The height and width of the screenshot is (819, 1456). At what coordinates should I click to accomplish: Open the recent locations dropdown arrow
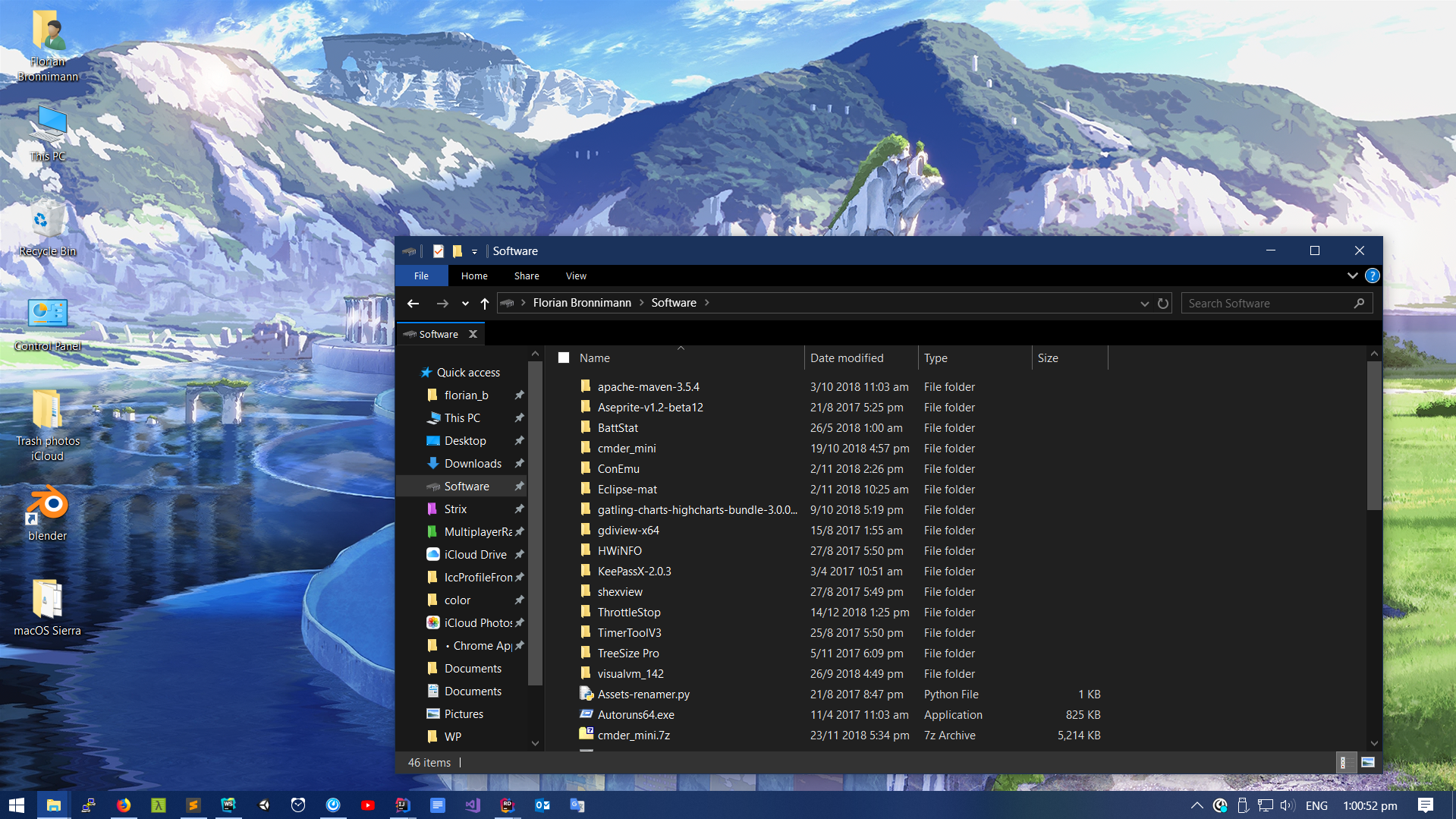465,304
